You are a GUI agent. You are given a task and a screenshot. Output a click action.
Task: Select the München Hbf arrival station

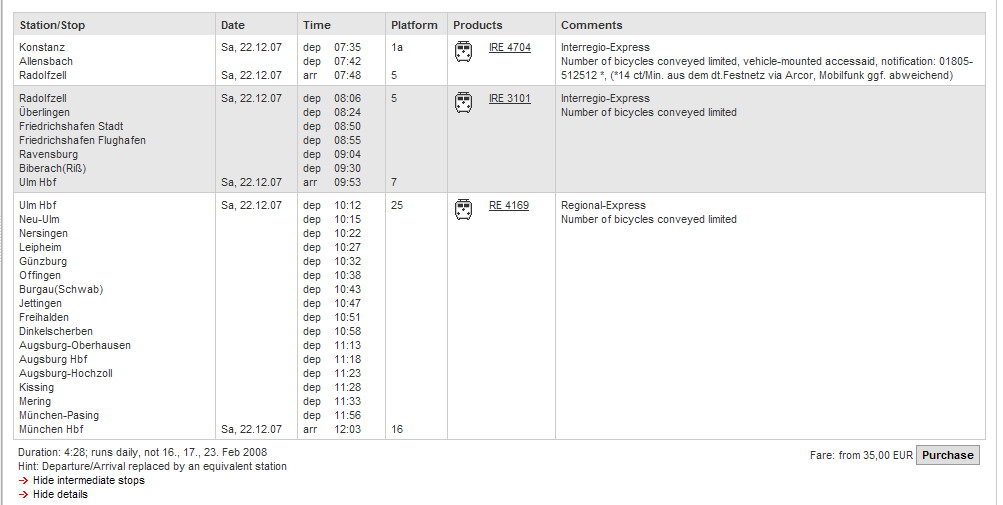point(51,429)
